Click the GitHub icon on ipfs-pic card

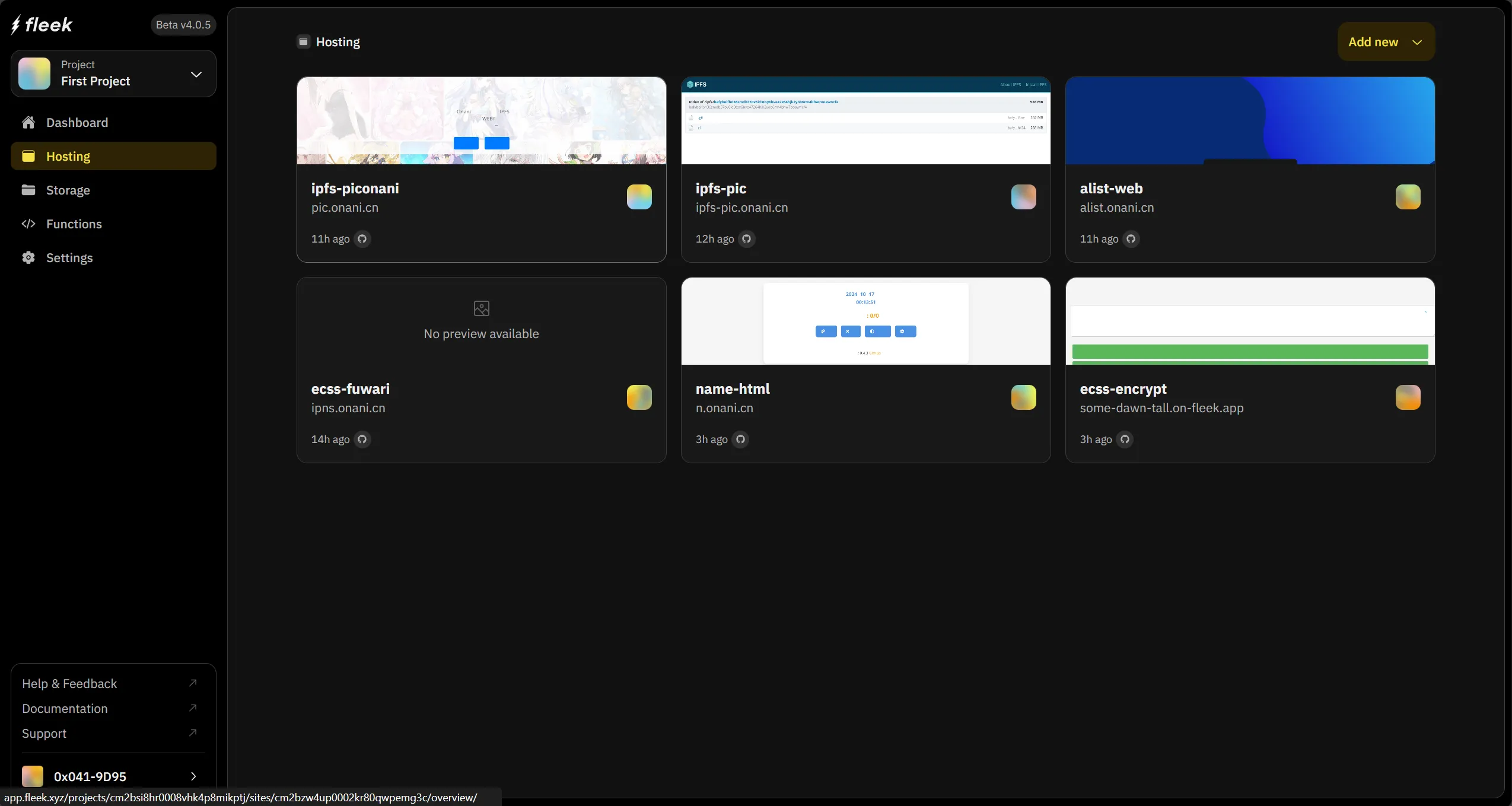point(747,239)
